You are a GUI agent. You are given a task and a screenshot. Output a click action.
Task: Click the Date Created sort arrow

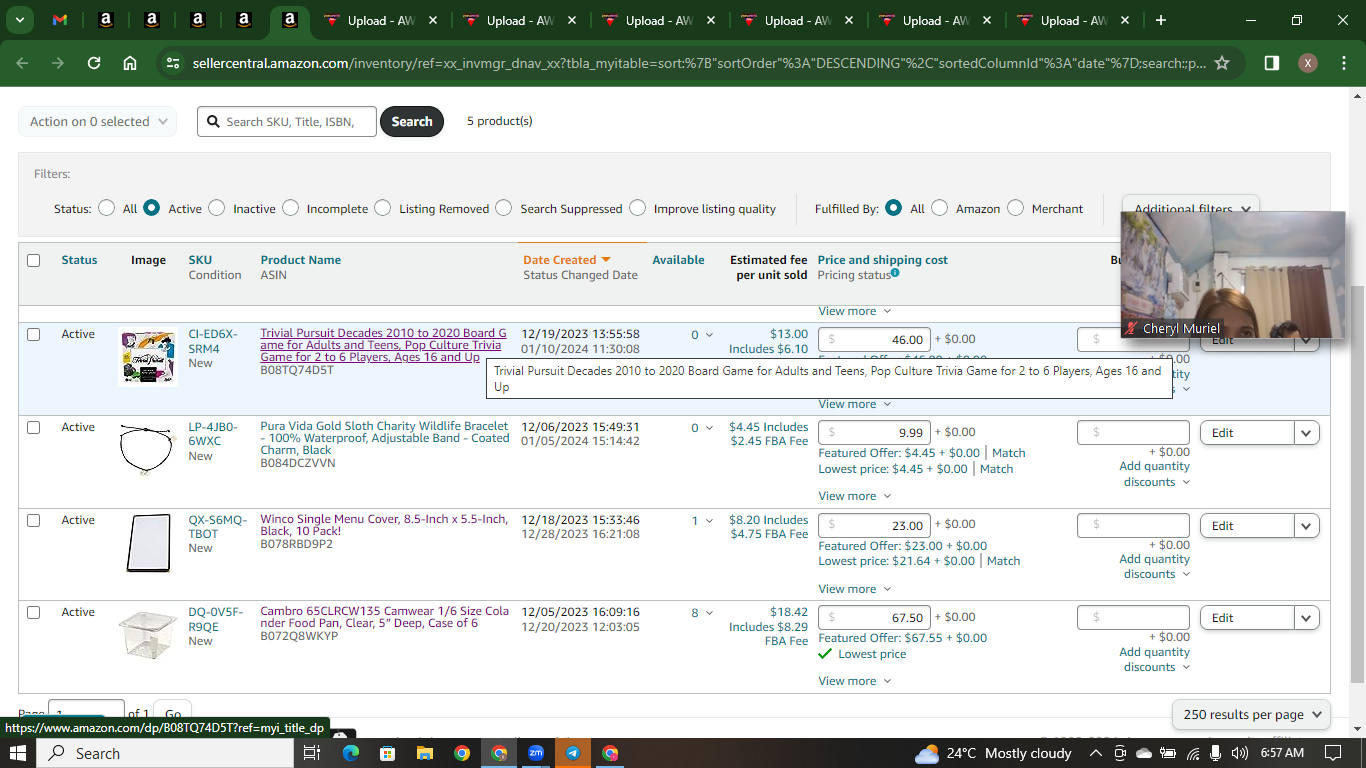coord(605,260)
